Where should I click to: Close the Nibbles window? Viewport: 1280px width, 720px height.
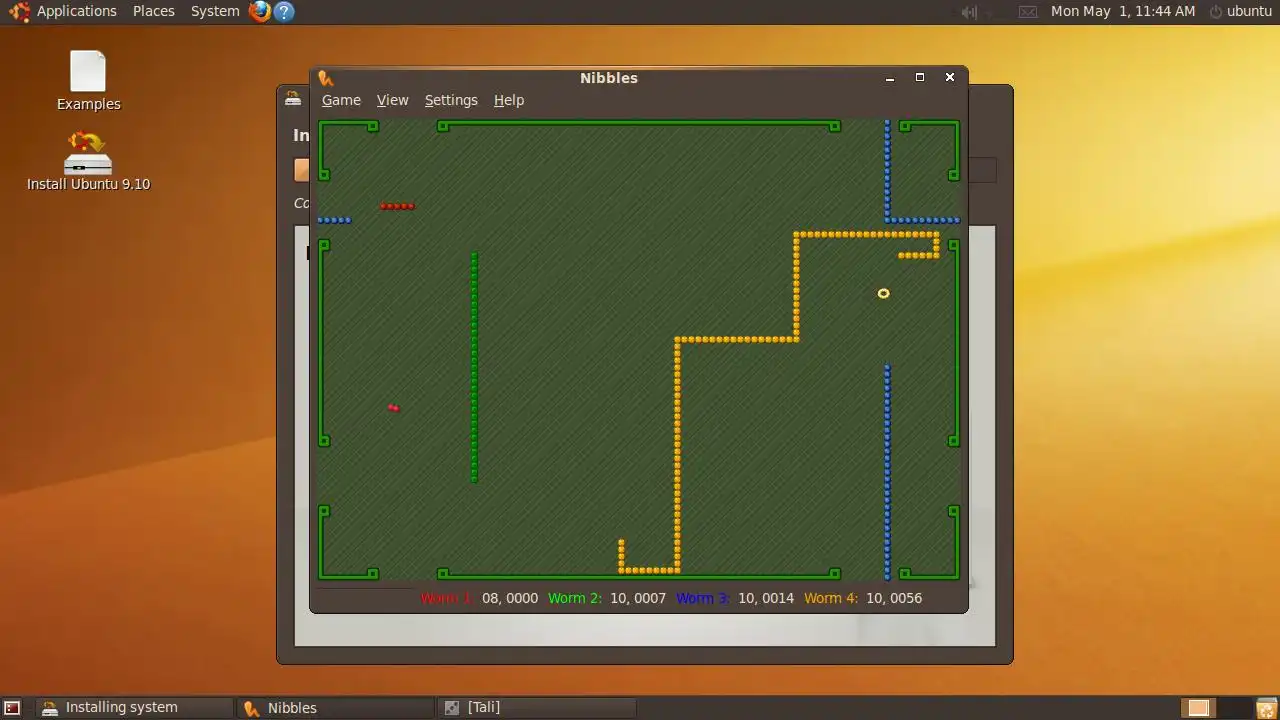coord(950,78)
